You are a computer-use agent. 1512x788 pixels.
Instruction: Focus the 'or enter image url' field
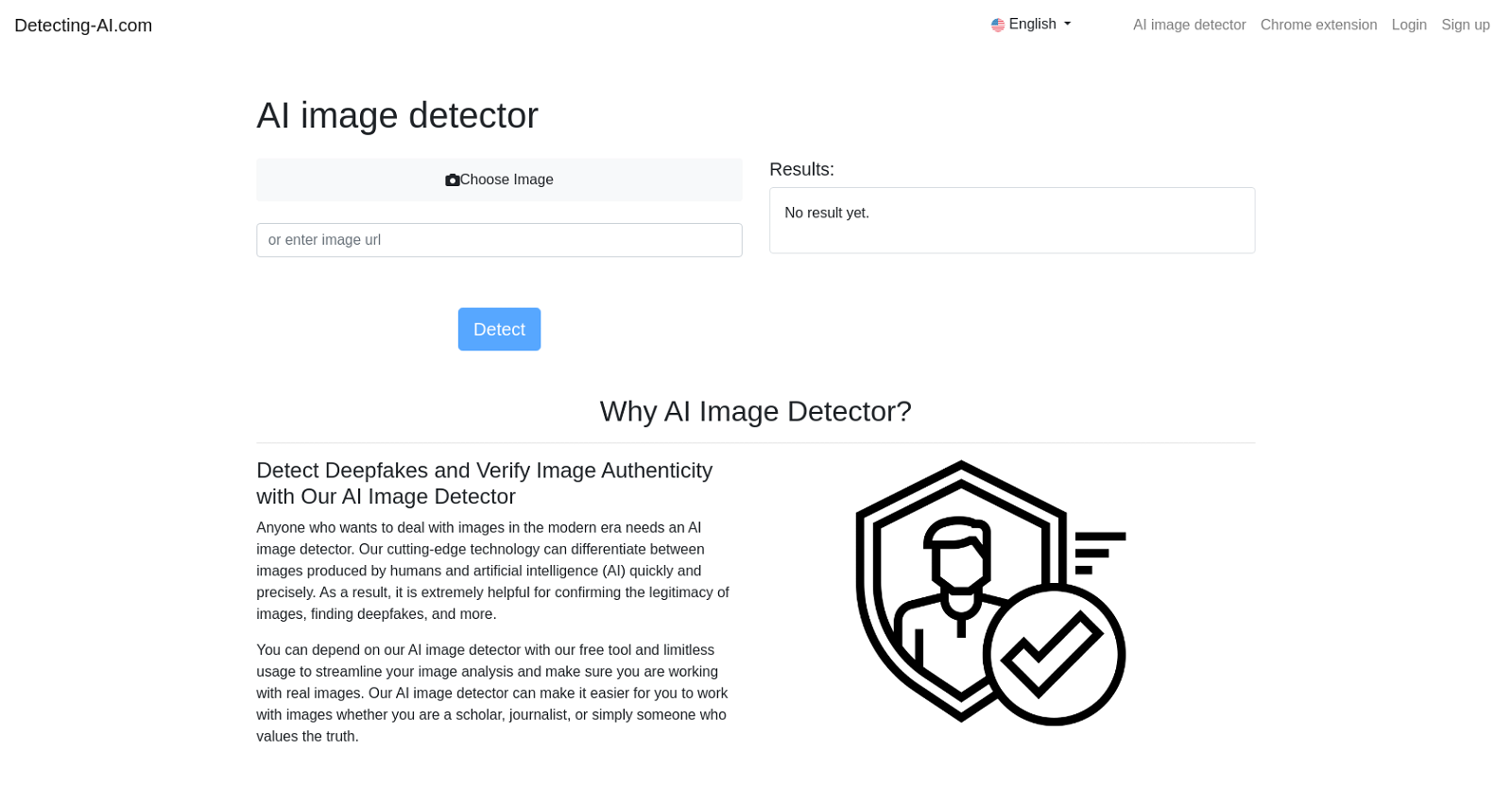click(x=499, y=240)
